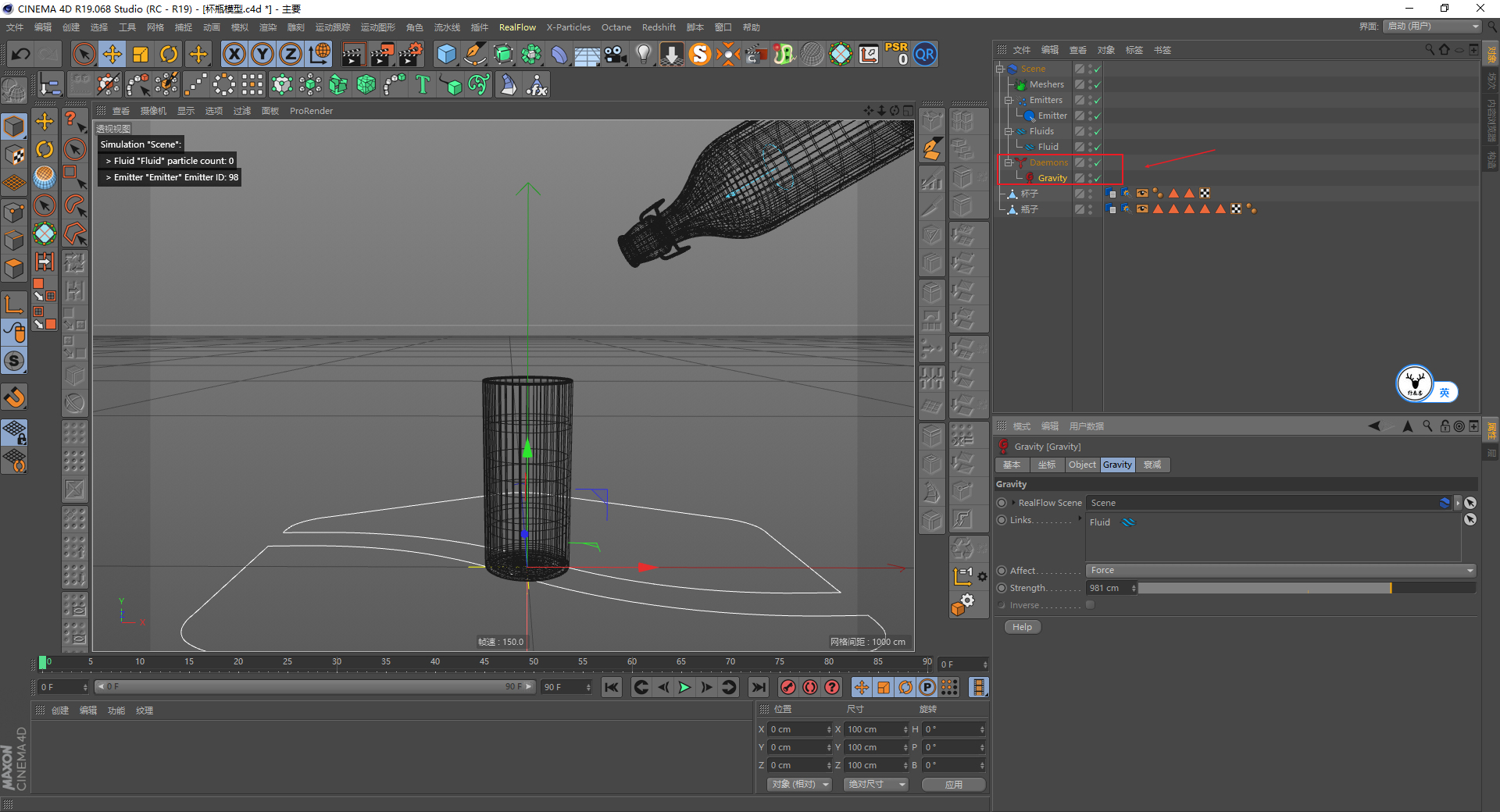Toggle Emitter object enabled checkmark
This screenshot has height=812, width=1500.
click(1097, 116)
